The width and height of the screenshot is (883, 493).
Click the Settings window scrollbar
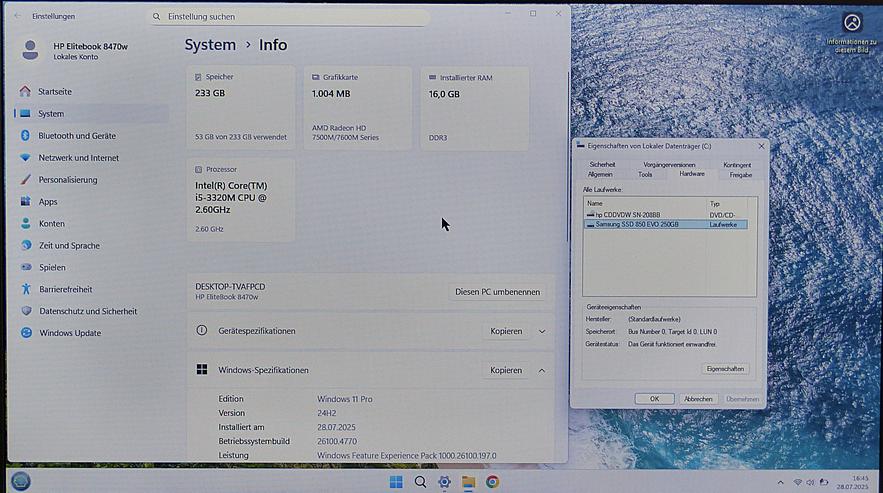coord(567,158)
